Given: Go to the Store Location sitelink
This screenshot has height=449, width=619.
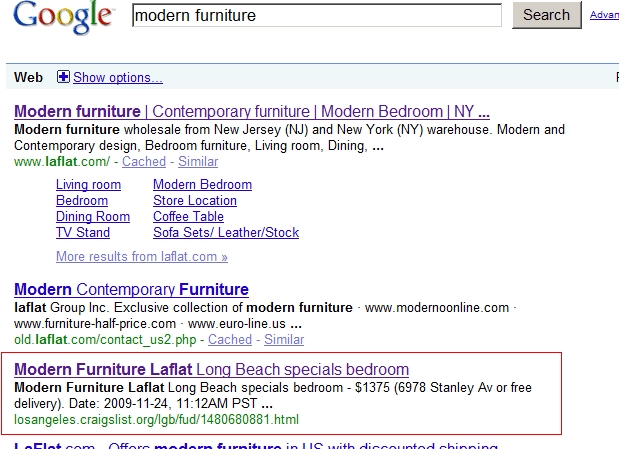Looking at the screenshot, I should click(x=195, y=201).
